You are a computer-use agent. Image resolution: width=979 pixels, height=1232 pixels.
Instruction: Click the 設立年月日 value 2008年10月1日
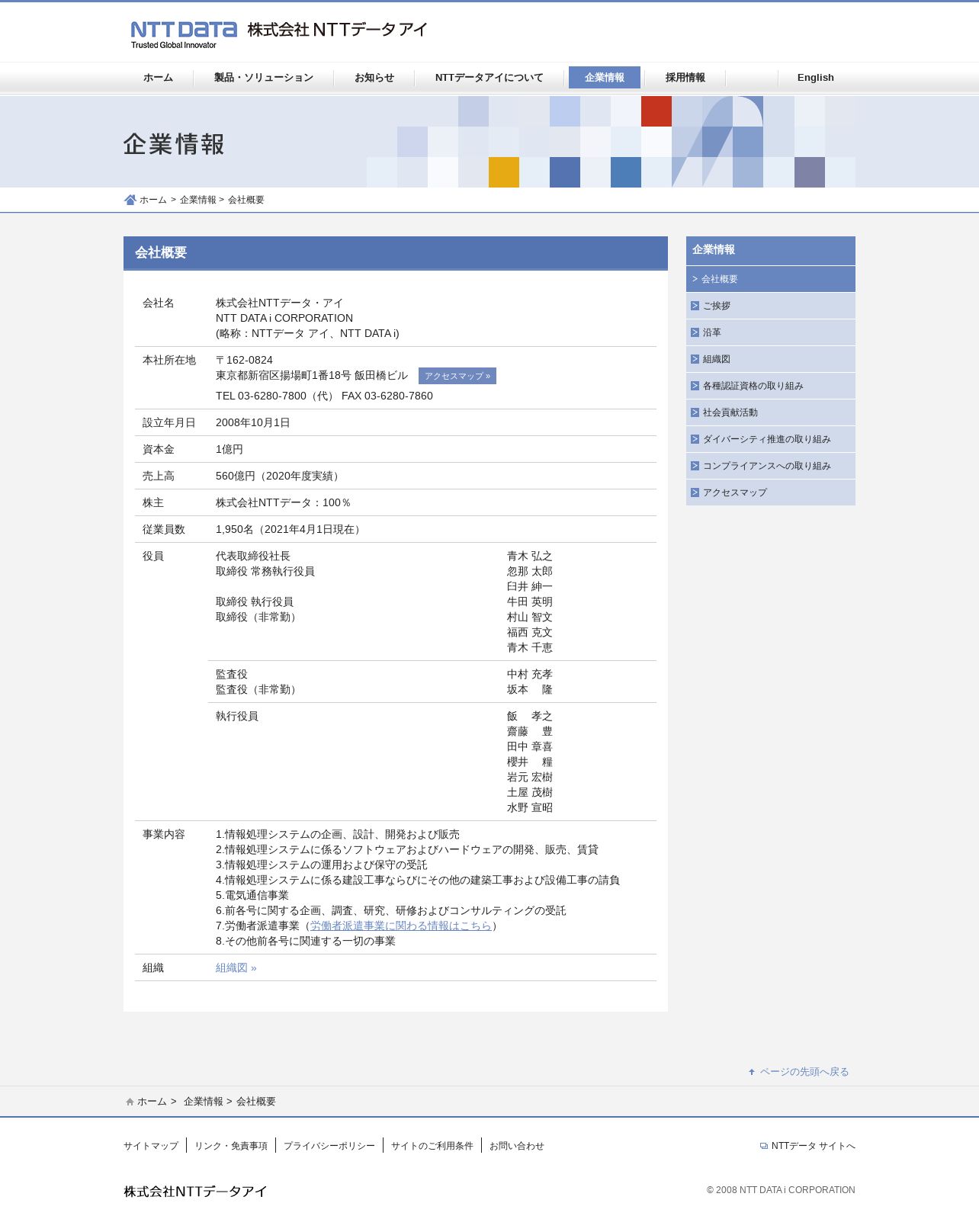click(x=253, y=422)
